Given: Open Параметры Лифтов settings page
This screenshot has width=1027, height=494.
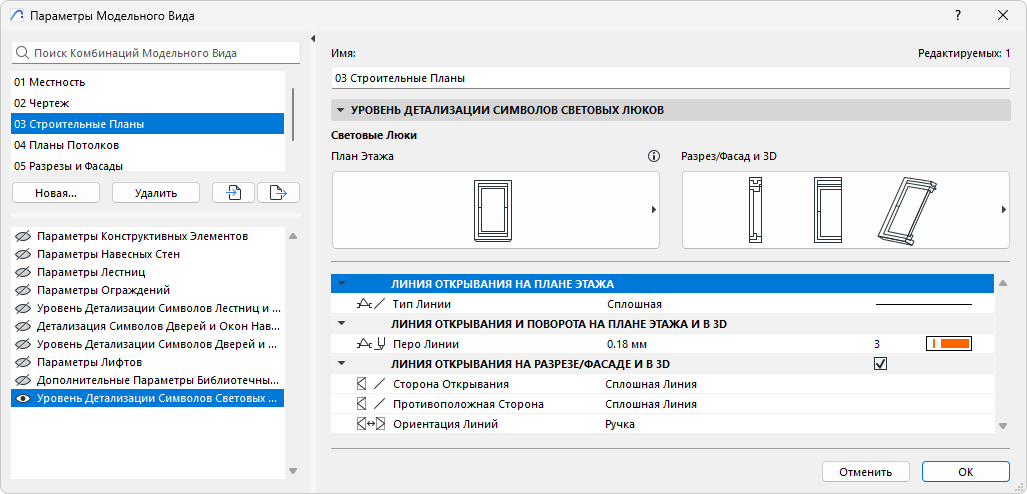Looking at the screenshot, I should pyautogui.click(x=90, y=362).
